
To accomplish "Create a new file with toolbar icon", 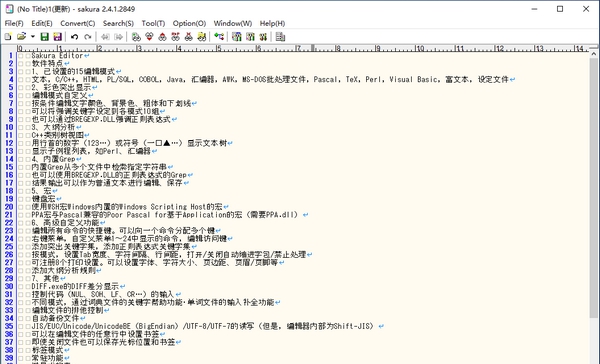I will [x=8, y=37].
